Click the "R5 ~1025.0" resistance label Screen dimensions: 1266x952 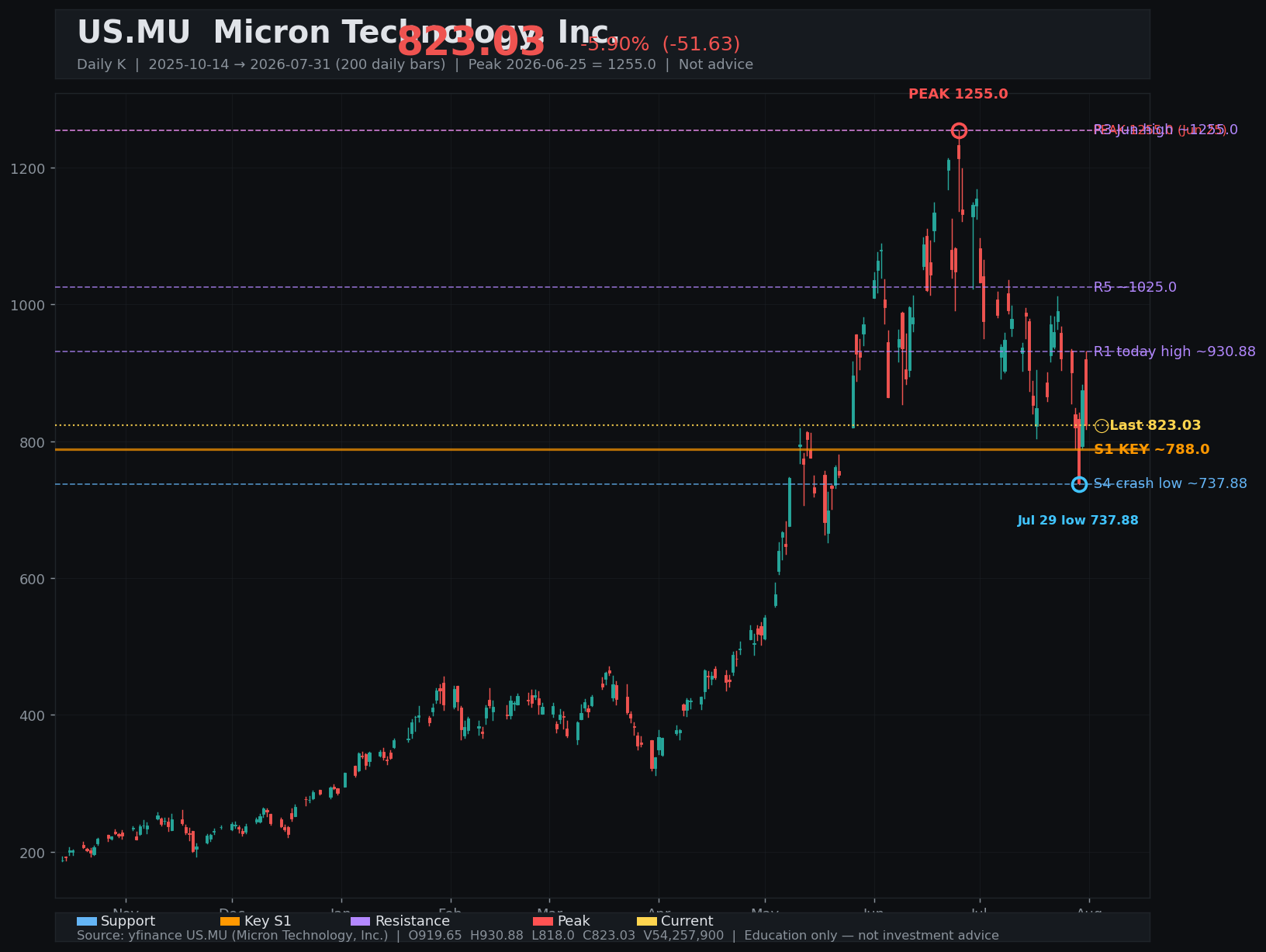1135,287
